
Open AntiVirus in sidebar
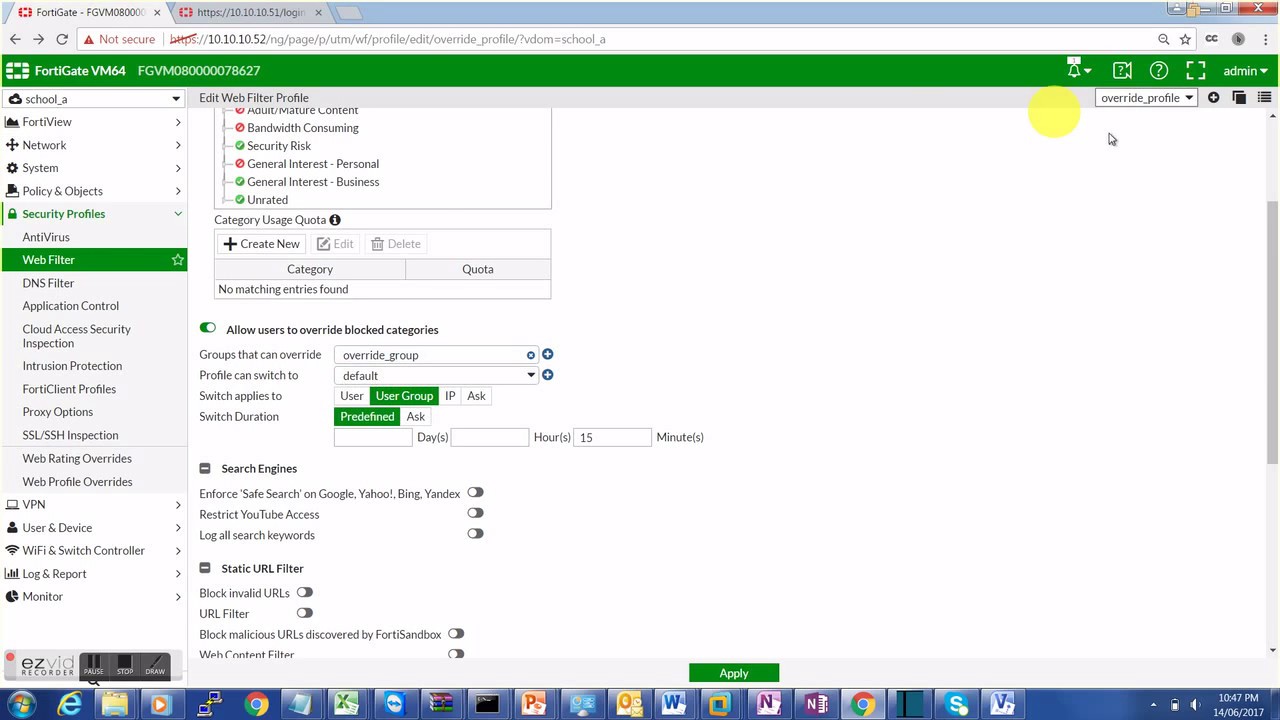(x=46, y=237)
